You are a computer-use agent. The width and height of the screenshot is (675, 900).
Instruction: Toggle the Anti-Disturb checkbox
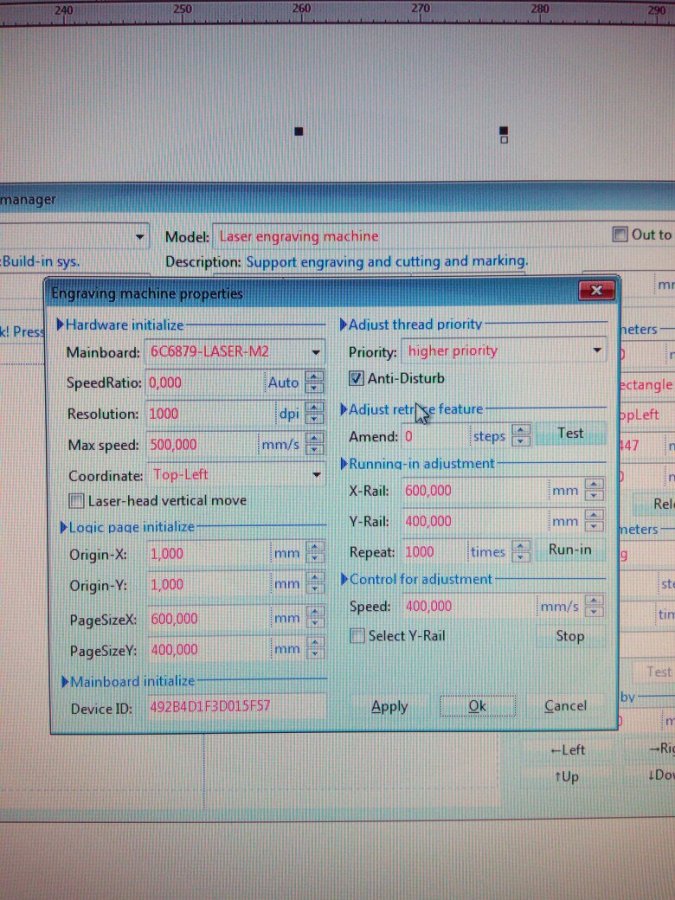pyautogui.click(x=356, y=379)
